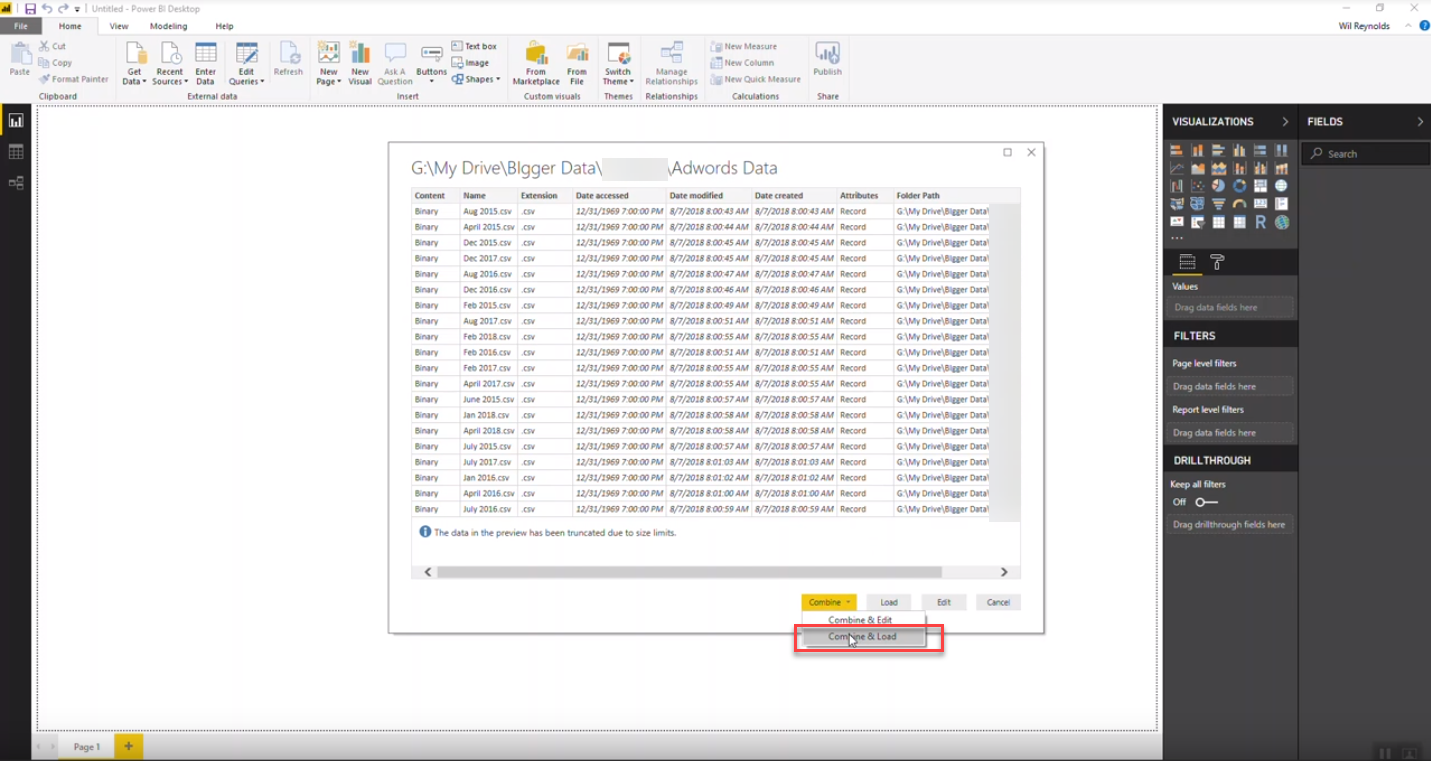Click the dialog scroll left arrow

tap(428, 572)
